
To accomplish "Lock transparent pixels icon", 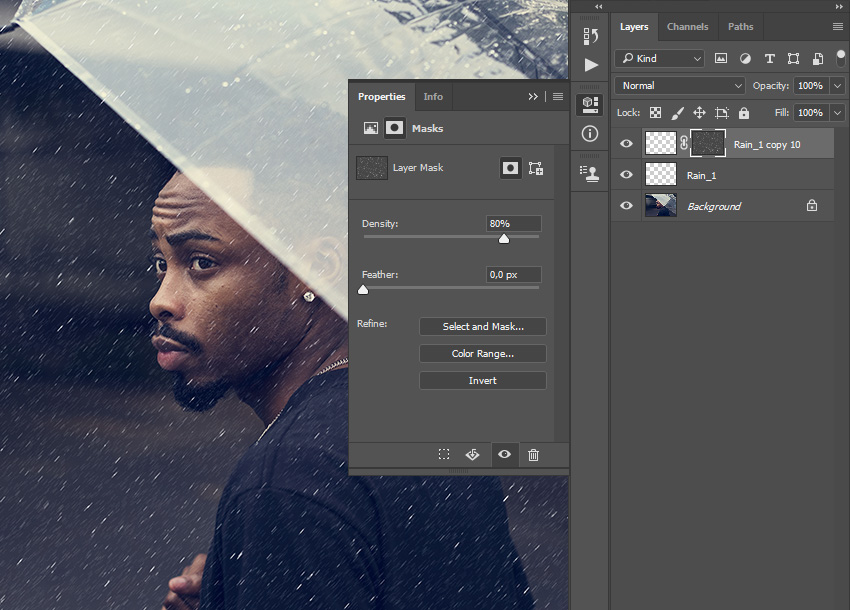I will (x=655, y=113).
